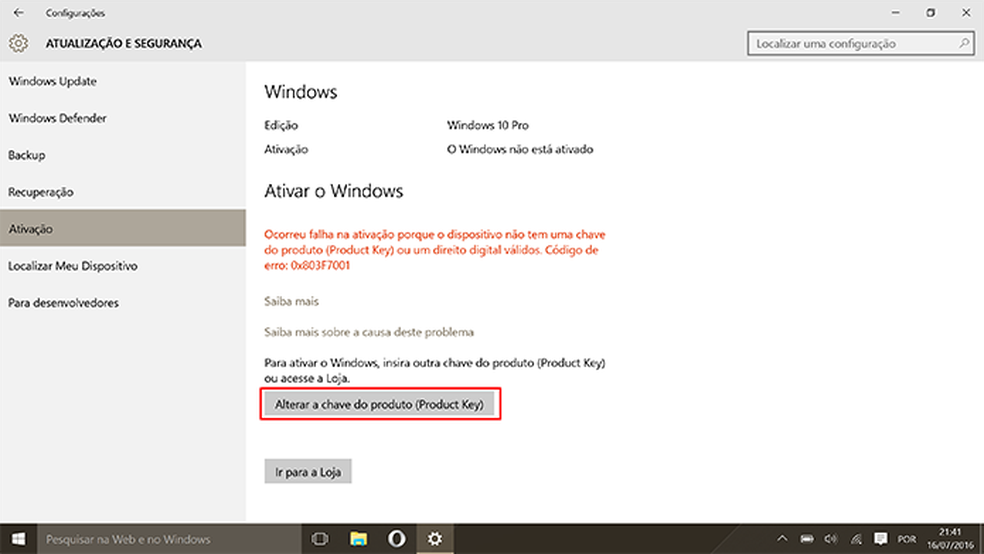
Task: Close the Configurações window
Action: pos(966,13)
